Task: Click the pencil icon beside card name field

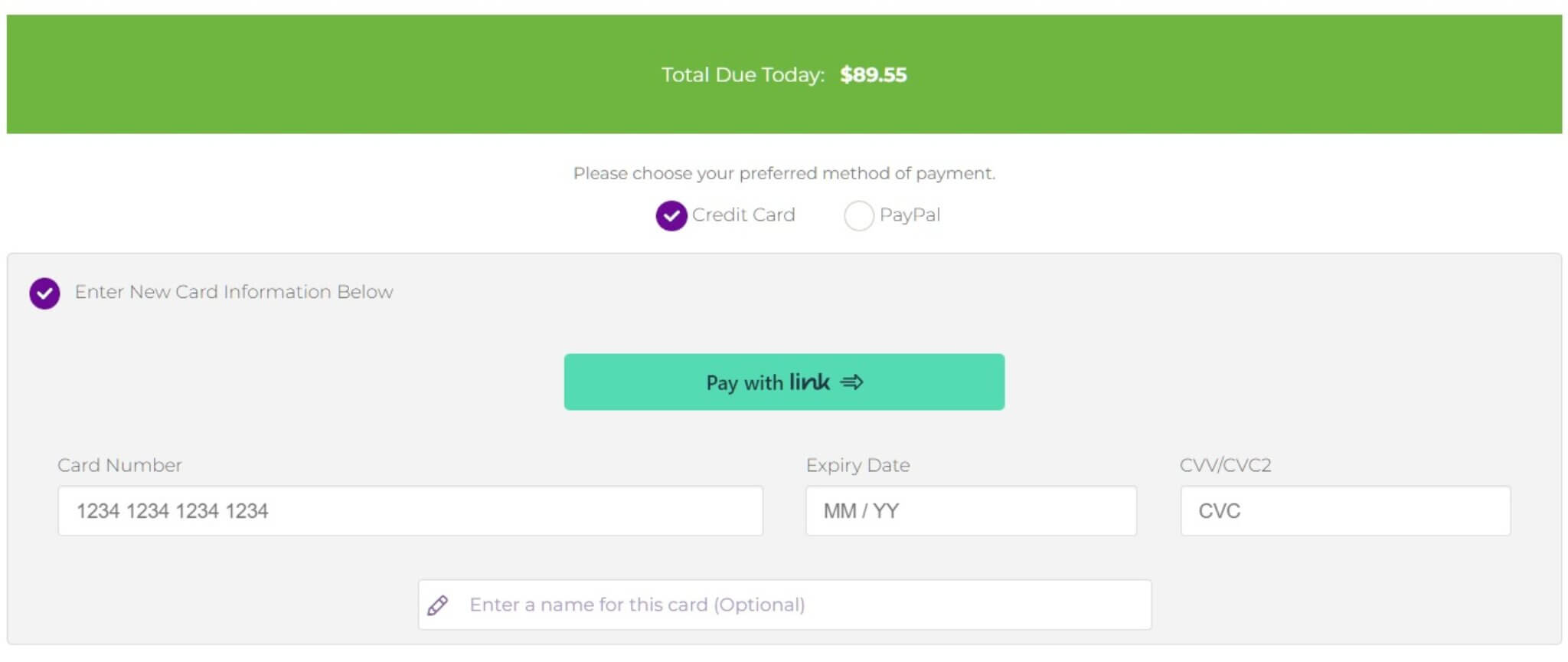Action: (438, 605)
